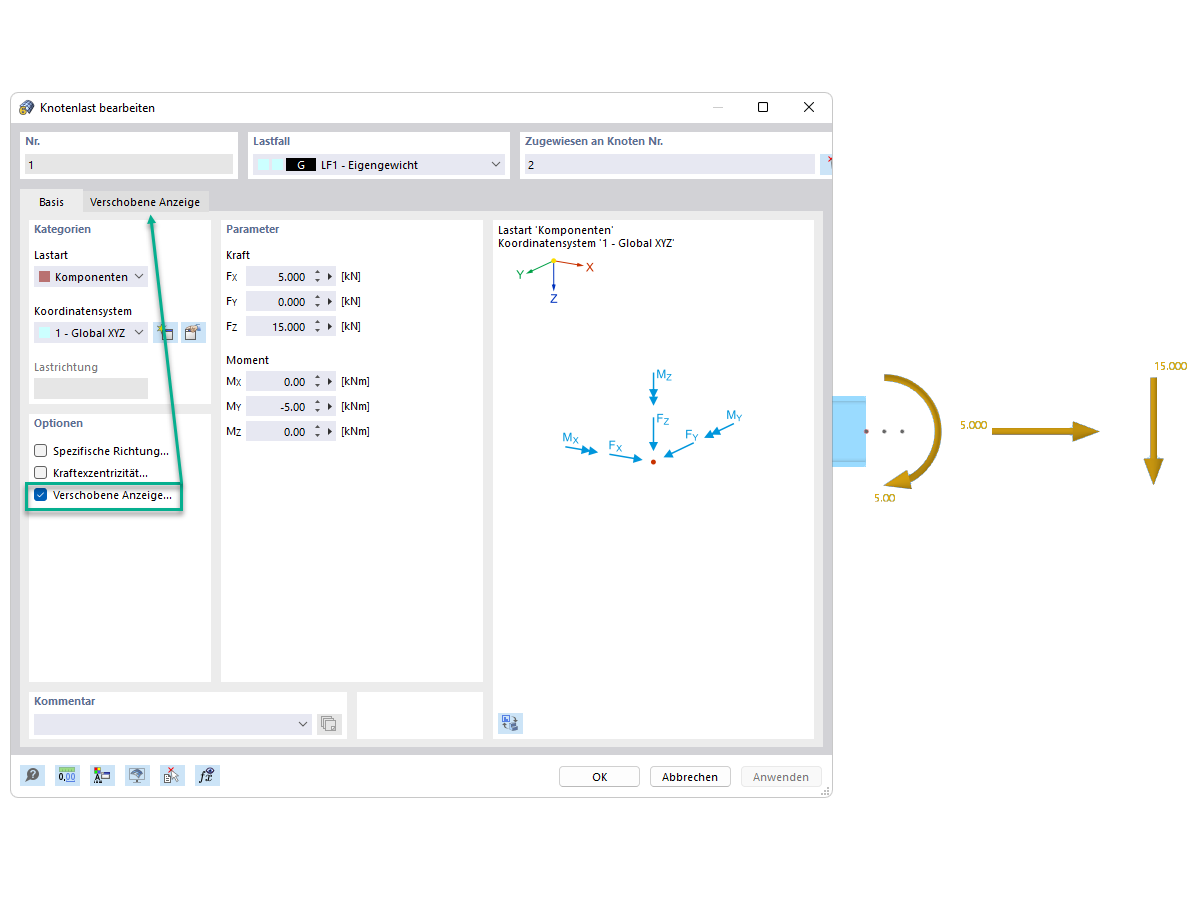Click the black G badge in Lastfall
1200x900 pixels.
pyautogui.click(x=301, y=165)
